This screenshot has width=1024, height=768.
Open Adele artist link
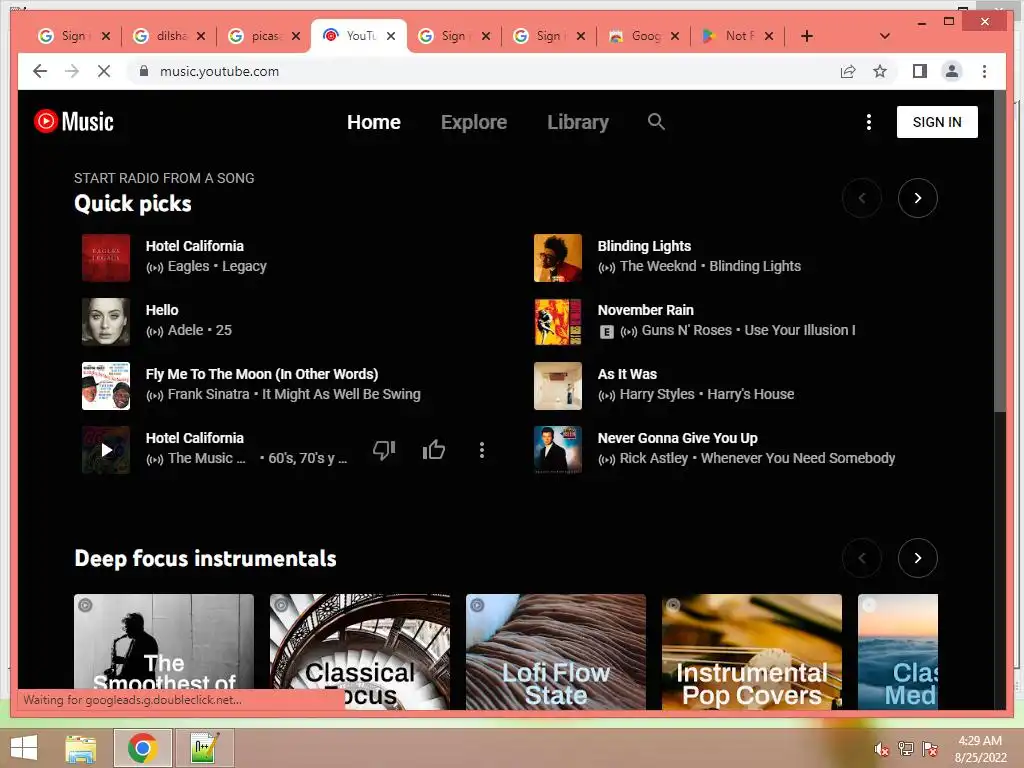point(185,330)
